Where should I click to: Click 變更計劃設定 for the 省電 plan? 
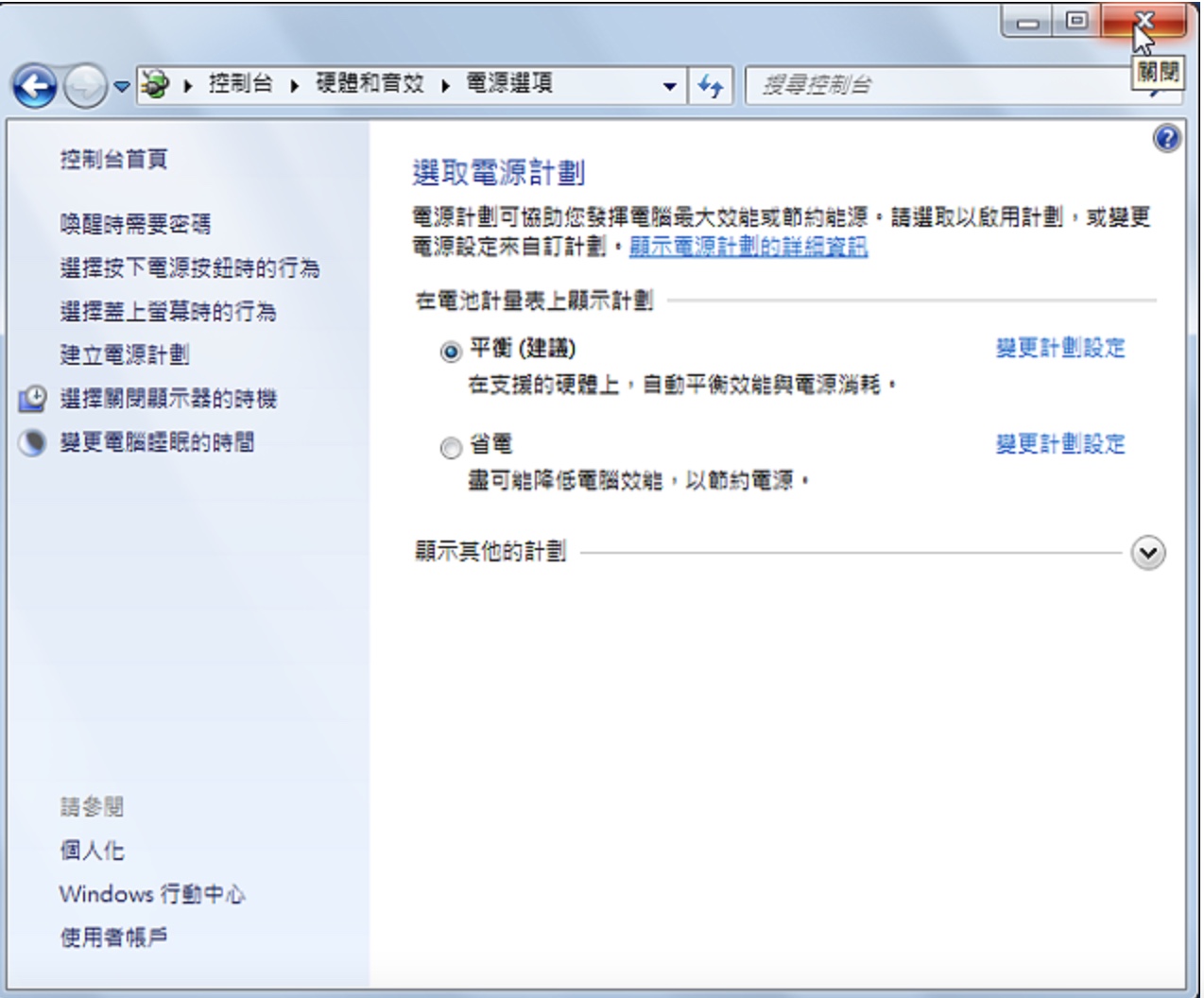(1060, 443)
